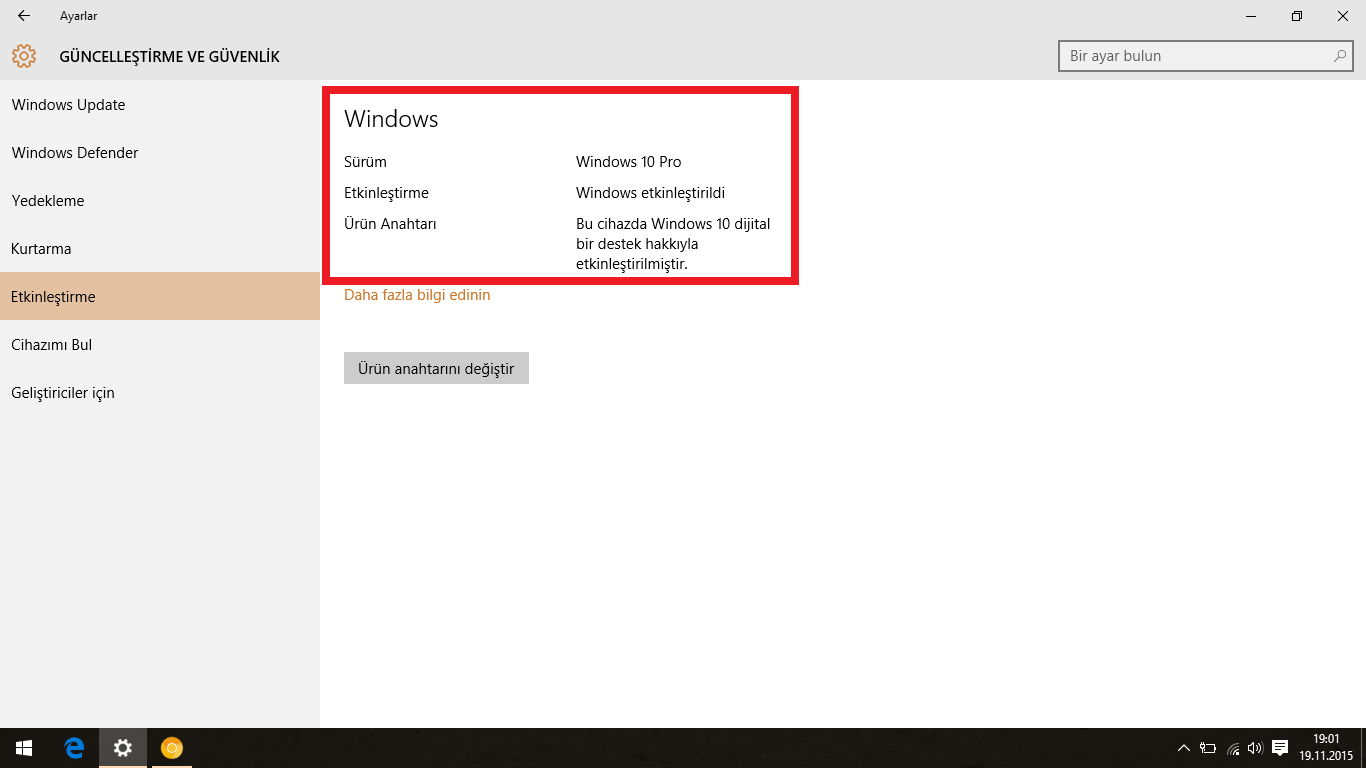
Task: Click the battery power tray icon
Action: point(1208,748)
